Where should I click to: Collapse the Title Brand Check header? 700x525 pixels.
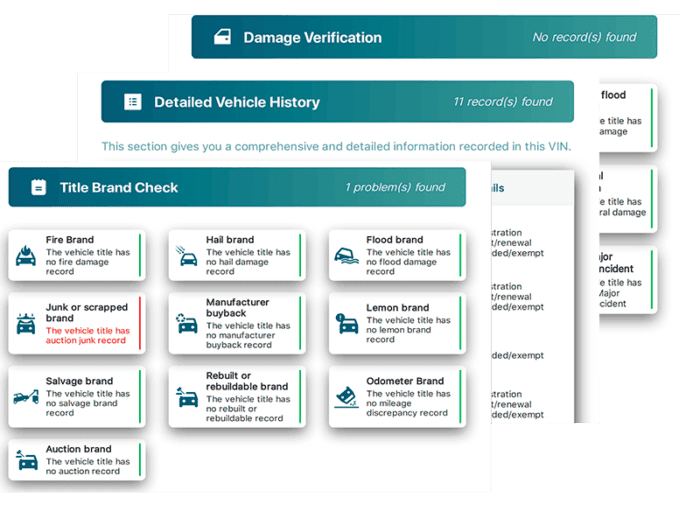click(x=237, y=187)
